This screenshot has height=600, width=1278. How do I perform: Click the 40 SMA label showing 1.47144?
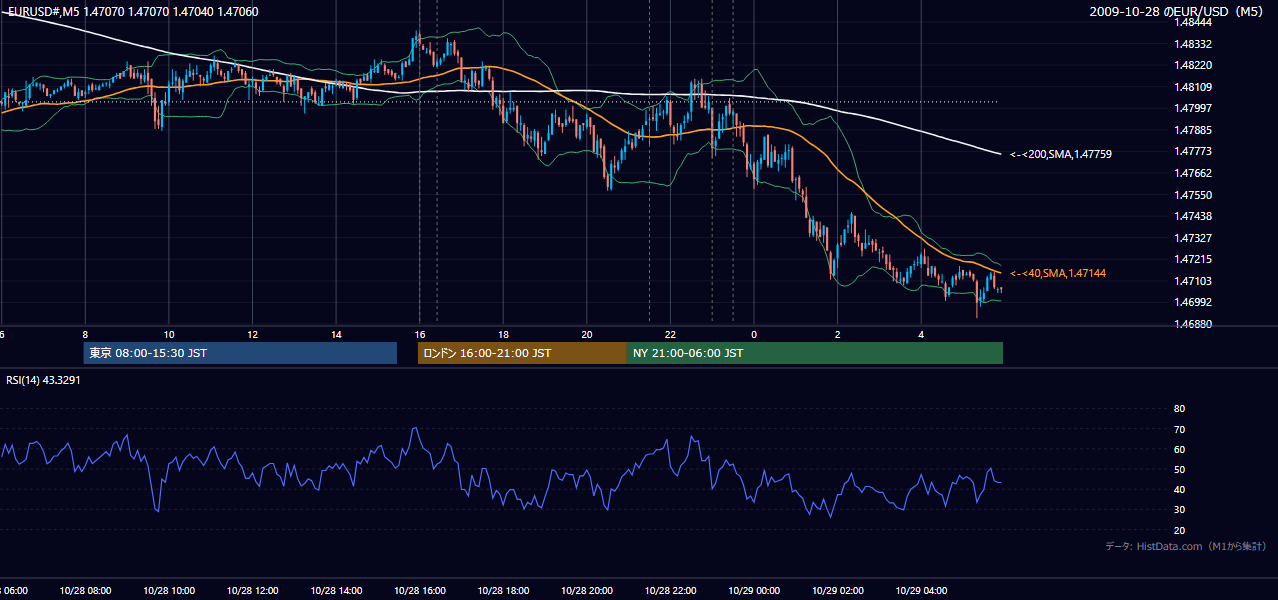(1057, 273)
